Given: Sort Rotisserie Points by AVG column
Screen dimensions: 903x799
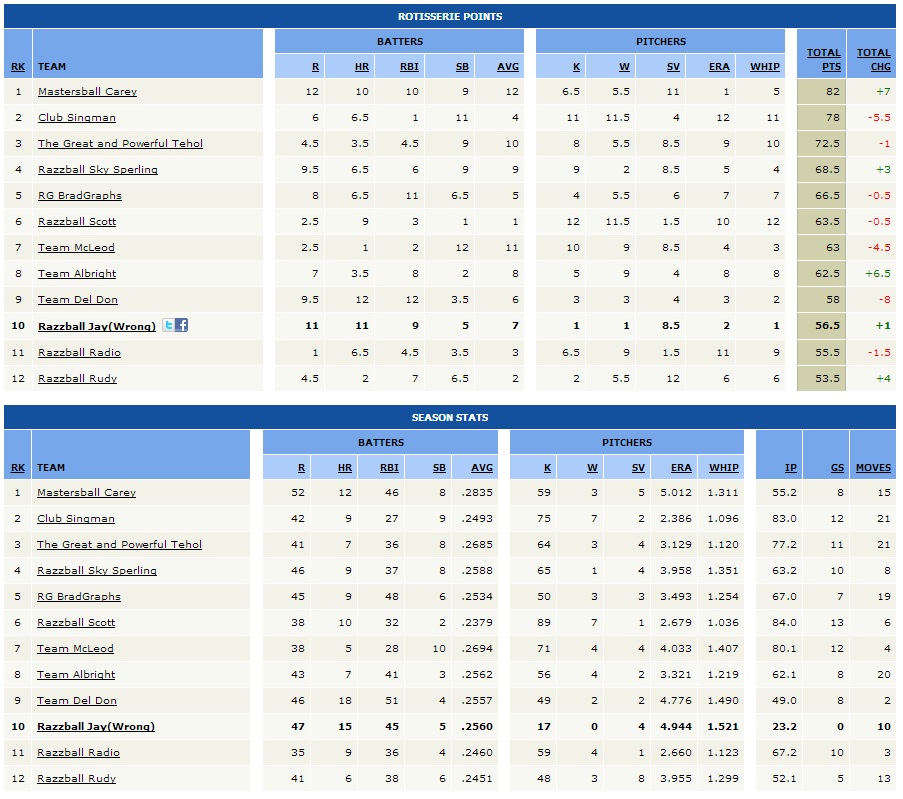Looking at the screenshot, I should point(508,67).
